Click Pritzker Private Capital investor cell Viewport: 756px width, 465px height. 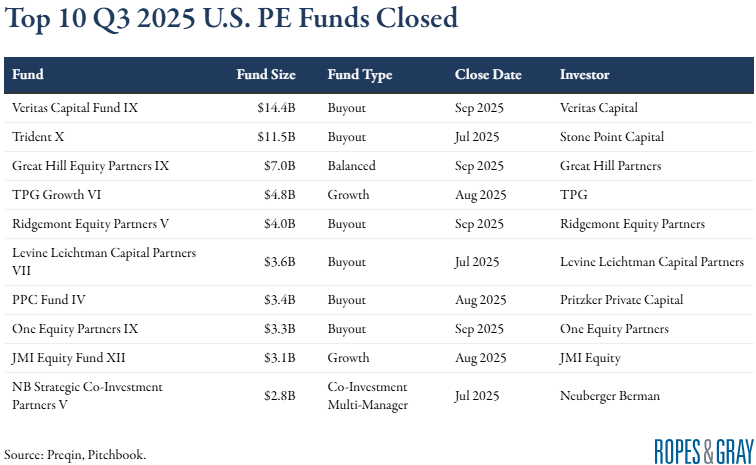[x=621, y=299]
